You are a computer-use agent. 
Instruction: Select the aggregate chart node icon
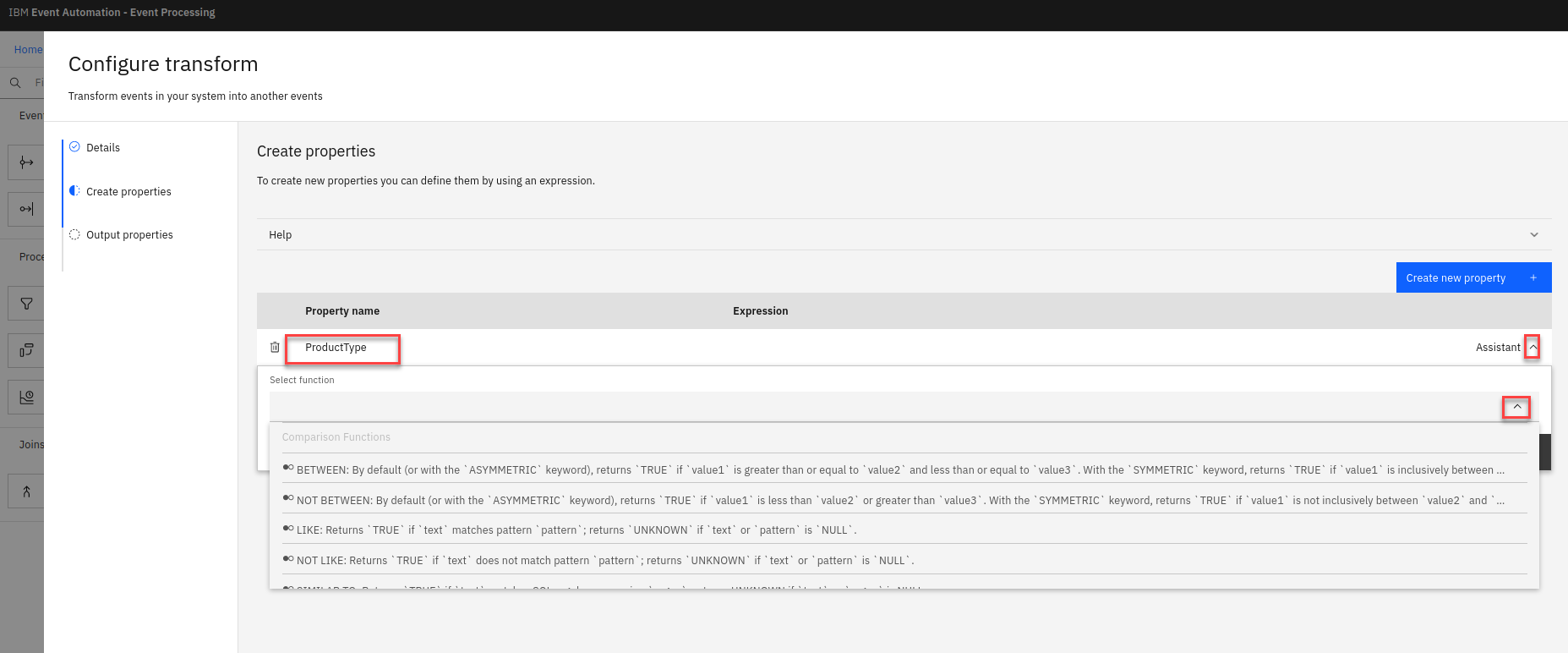coord(26,397)
